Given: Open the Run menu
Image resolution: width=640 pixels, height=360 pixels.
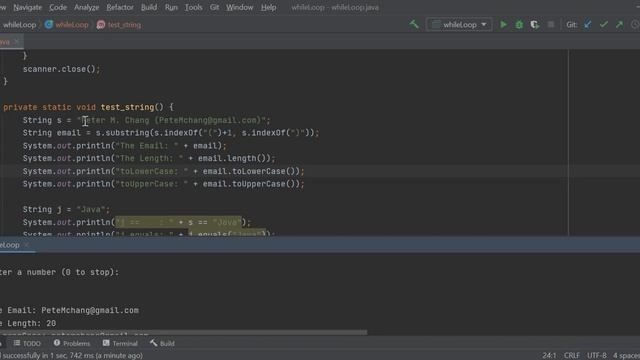Looking at the screenshot, I should (x=171, y=7).
